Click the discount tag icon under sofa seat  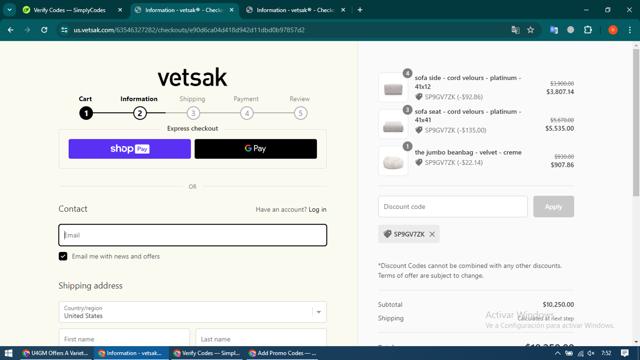click(419, 130)
